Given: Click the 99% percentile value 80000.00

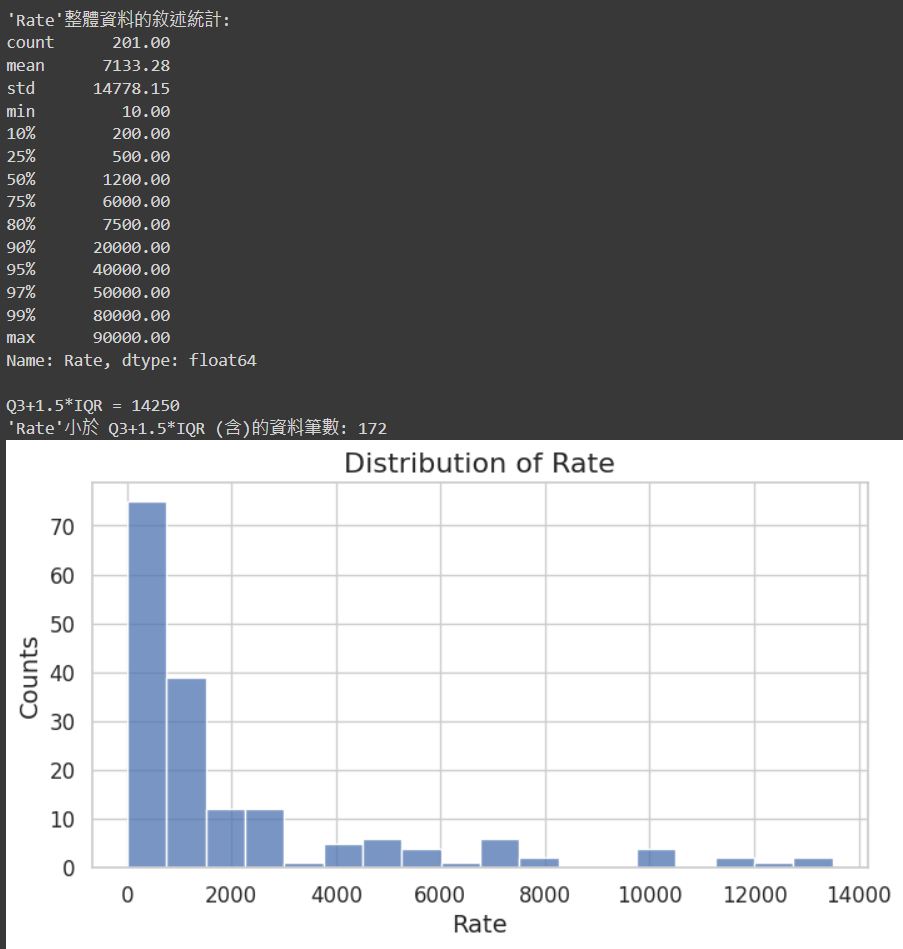Looking at the screenshot, I should [x=131, y=315].
